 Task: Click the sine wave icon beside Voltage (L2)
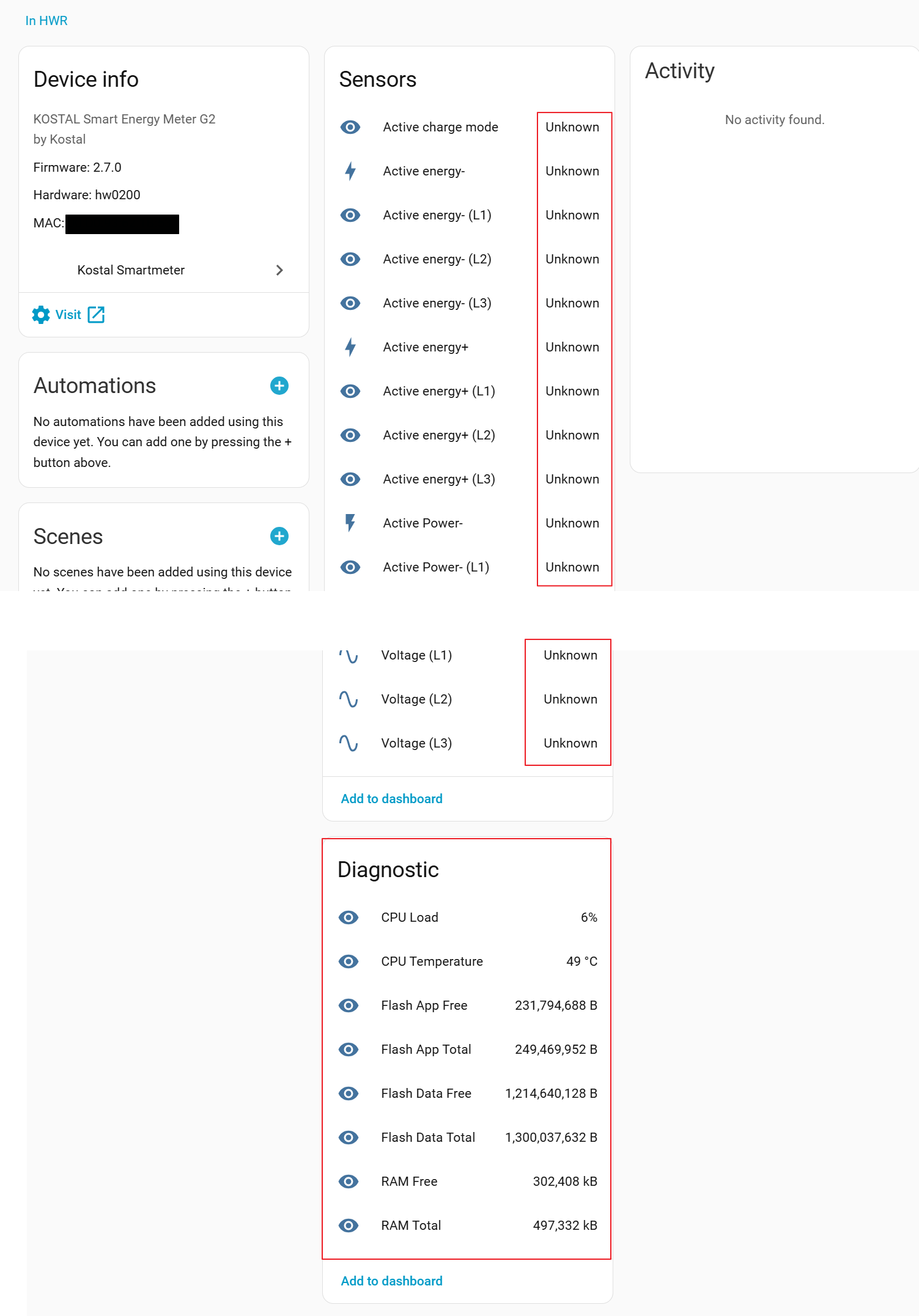click(349, 699)
